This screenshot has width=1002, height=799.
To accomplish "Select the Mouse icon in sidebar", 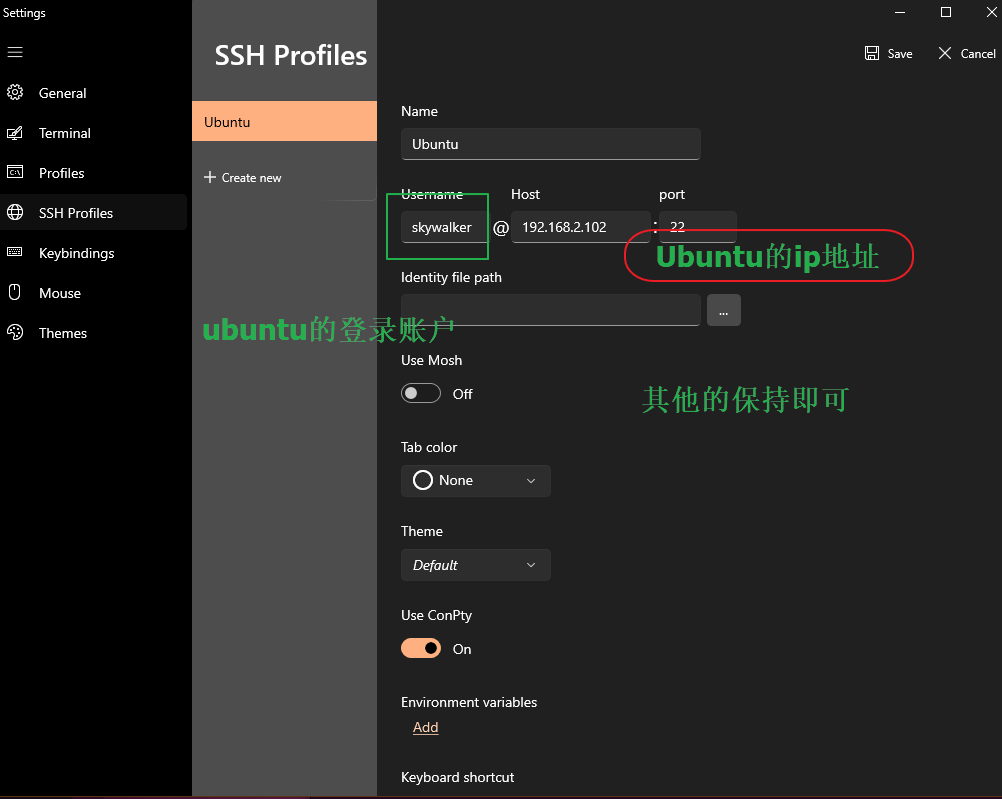I will [15, 293].
